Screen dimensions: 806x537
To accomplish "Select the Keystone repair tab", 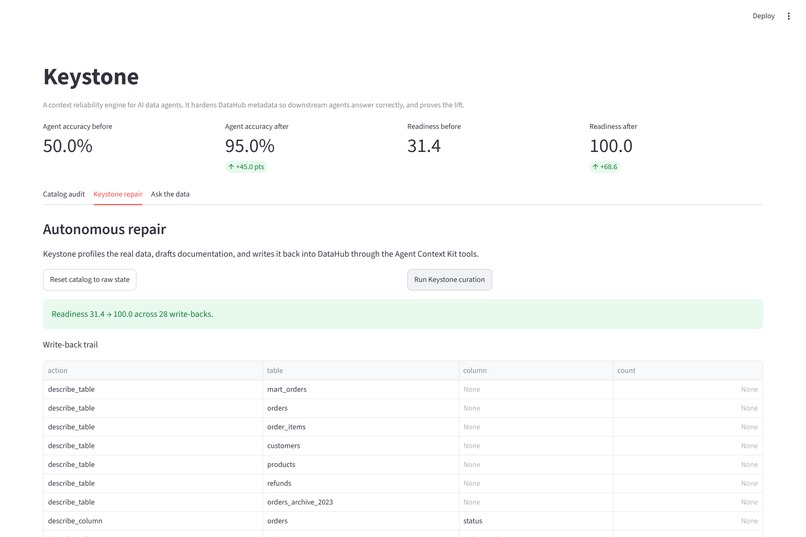I will pos(118,194).
